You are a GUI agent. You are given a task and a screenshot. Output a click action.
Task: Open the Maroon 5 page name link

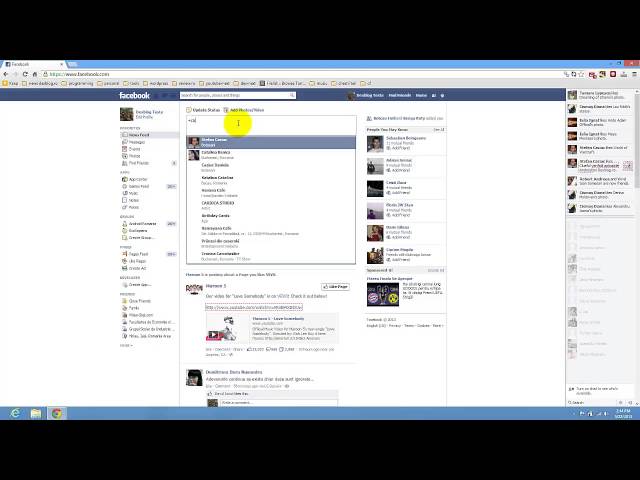[x=216, y=286]
